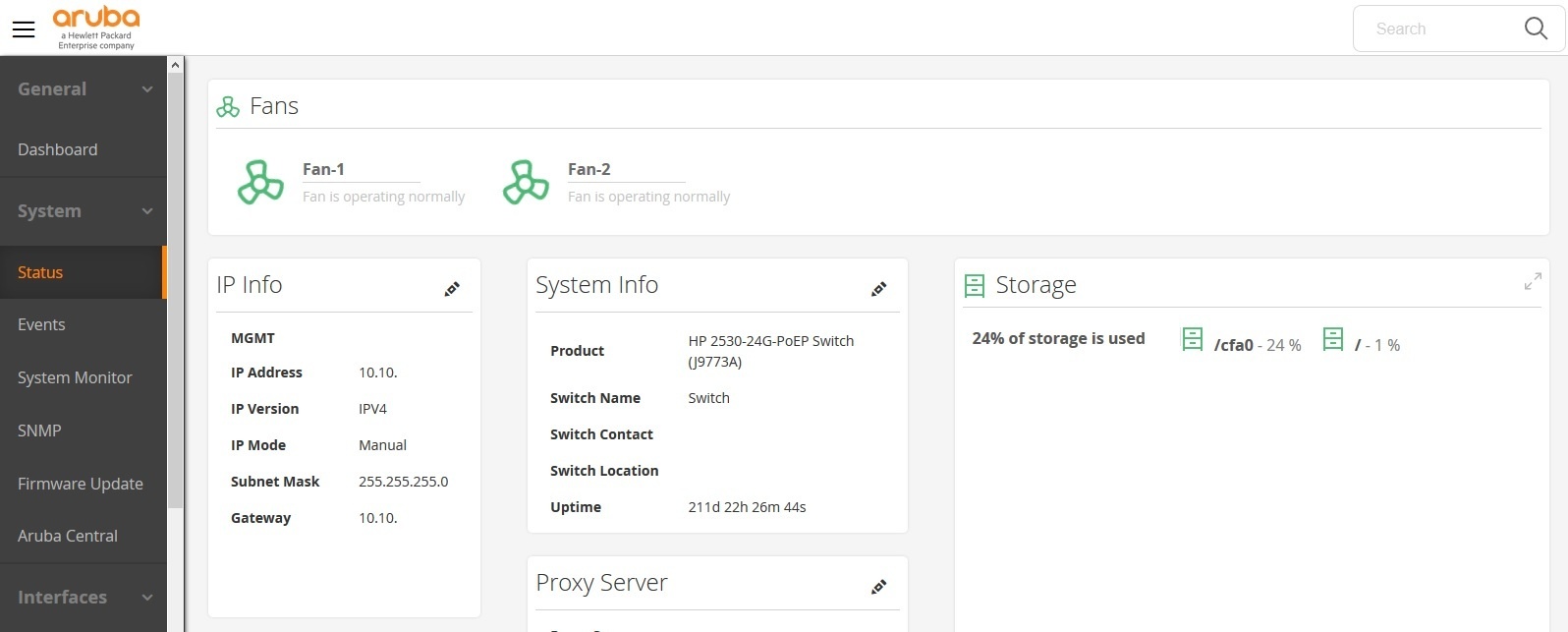Click the Fan-2 fan icon

coord(526,183)
